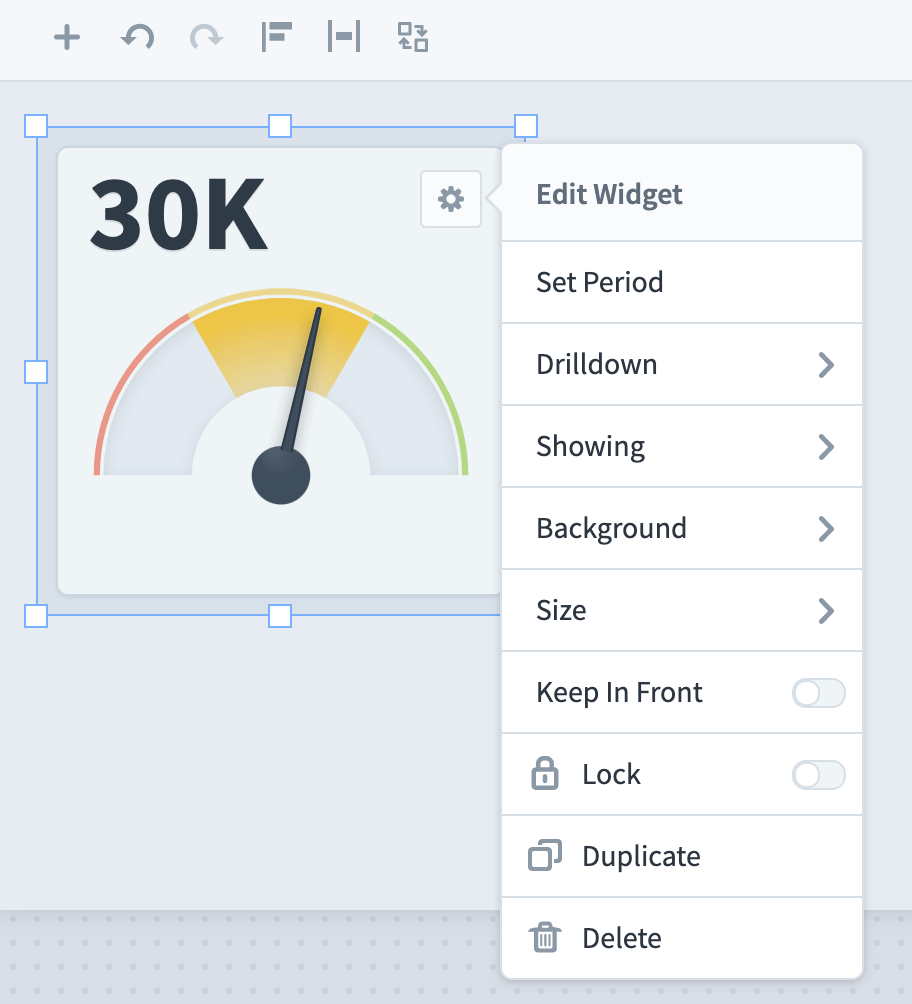The width and height of the screenshot is (912, 1004).
Task: Toggle the Keep In Front switch
Action: [818, 693]
